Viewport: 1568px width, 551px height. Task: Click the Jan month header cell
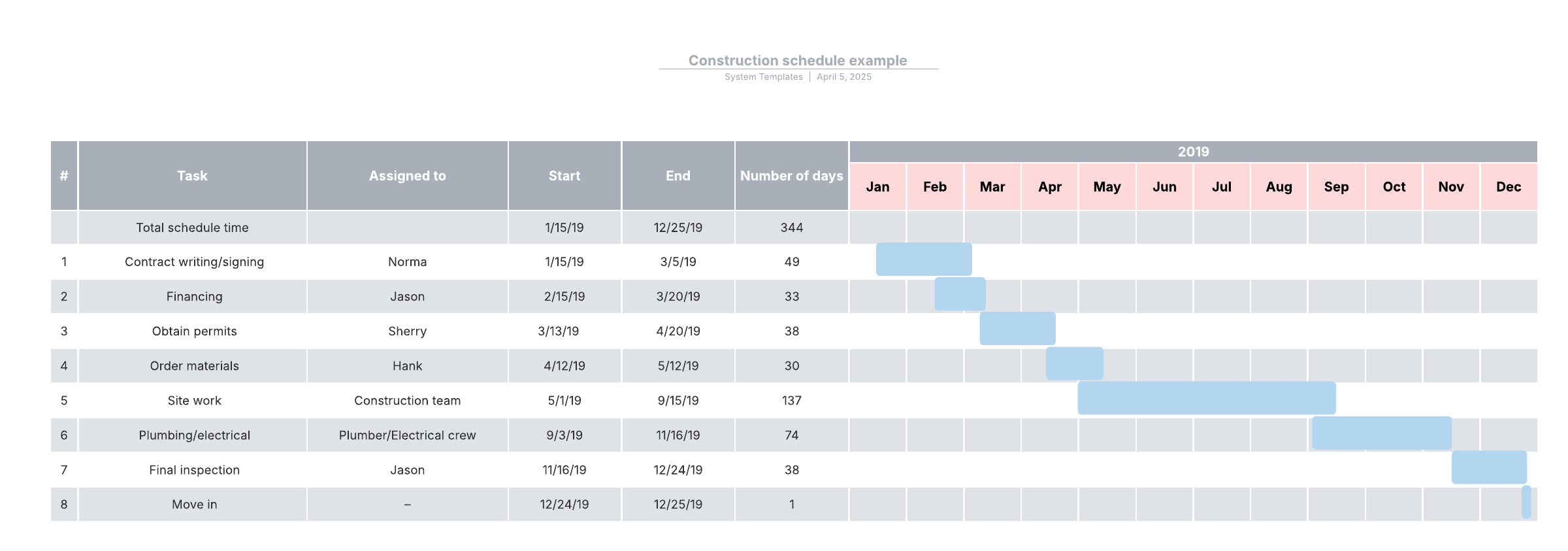click(x=877, y=187)
